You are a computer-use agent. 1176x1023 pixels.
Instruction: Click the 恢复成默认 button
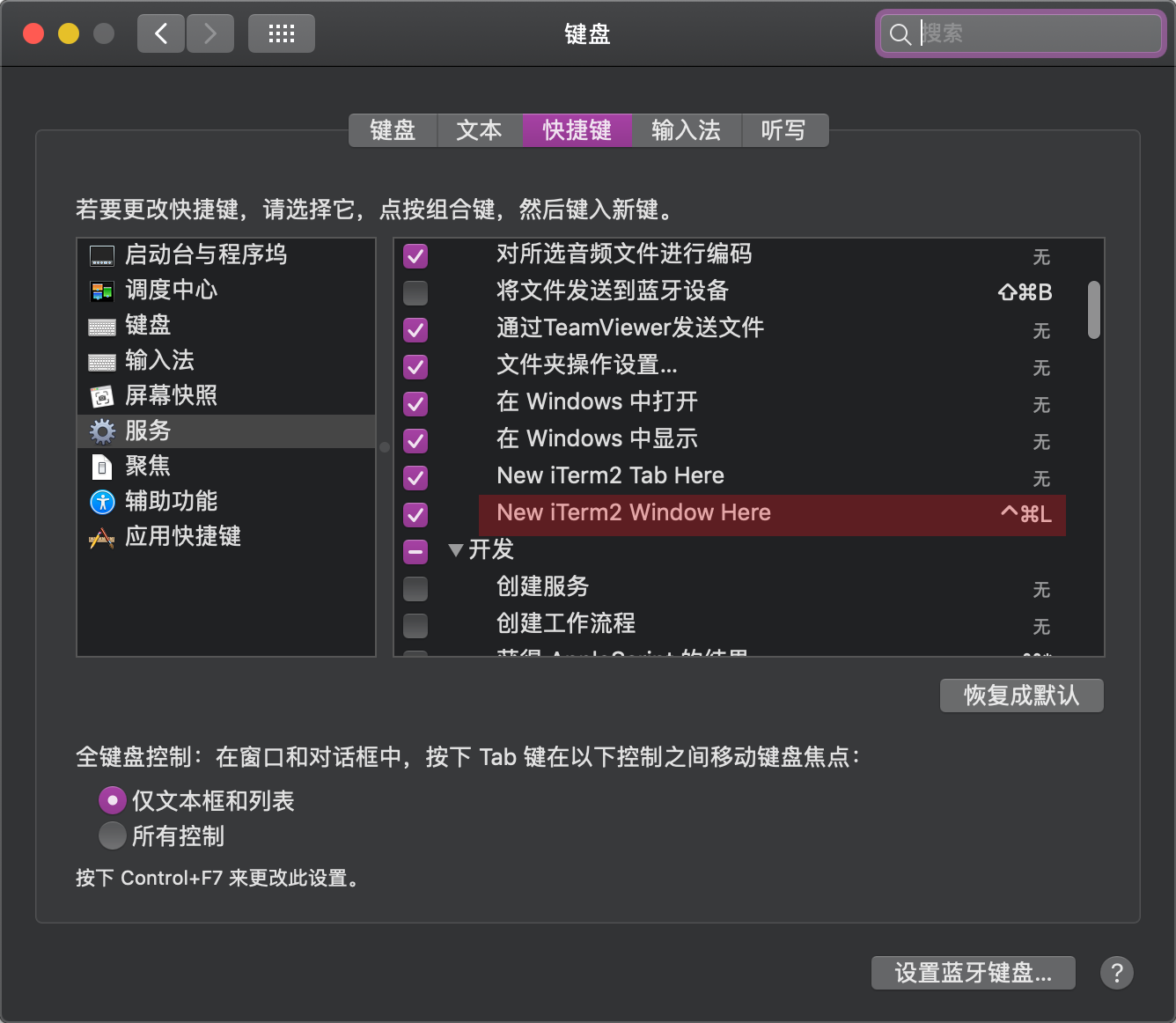(1021, 695)
